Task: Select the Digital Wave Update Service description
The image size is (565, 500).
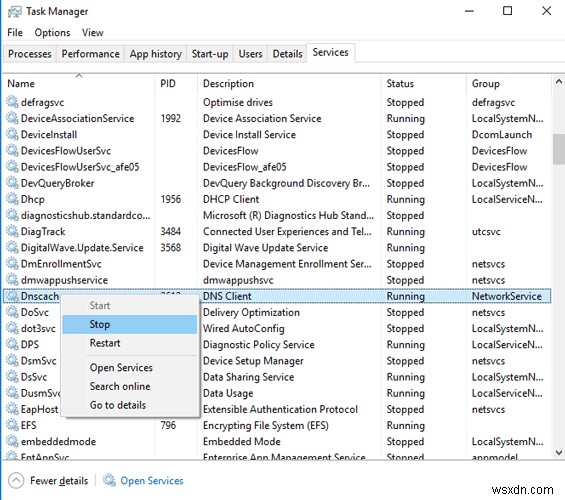Action: (x=266, y=247)
